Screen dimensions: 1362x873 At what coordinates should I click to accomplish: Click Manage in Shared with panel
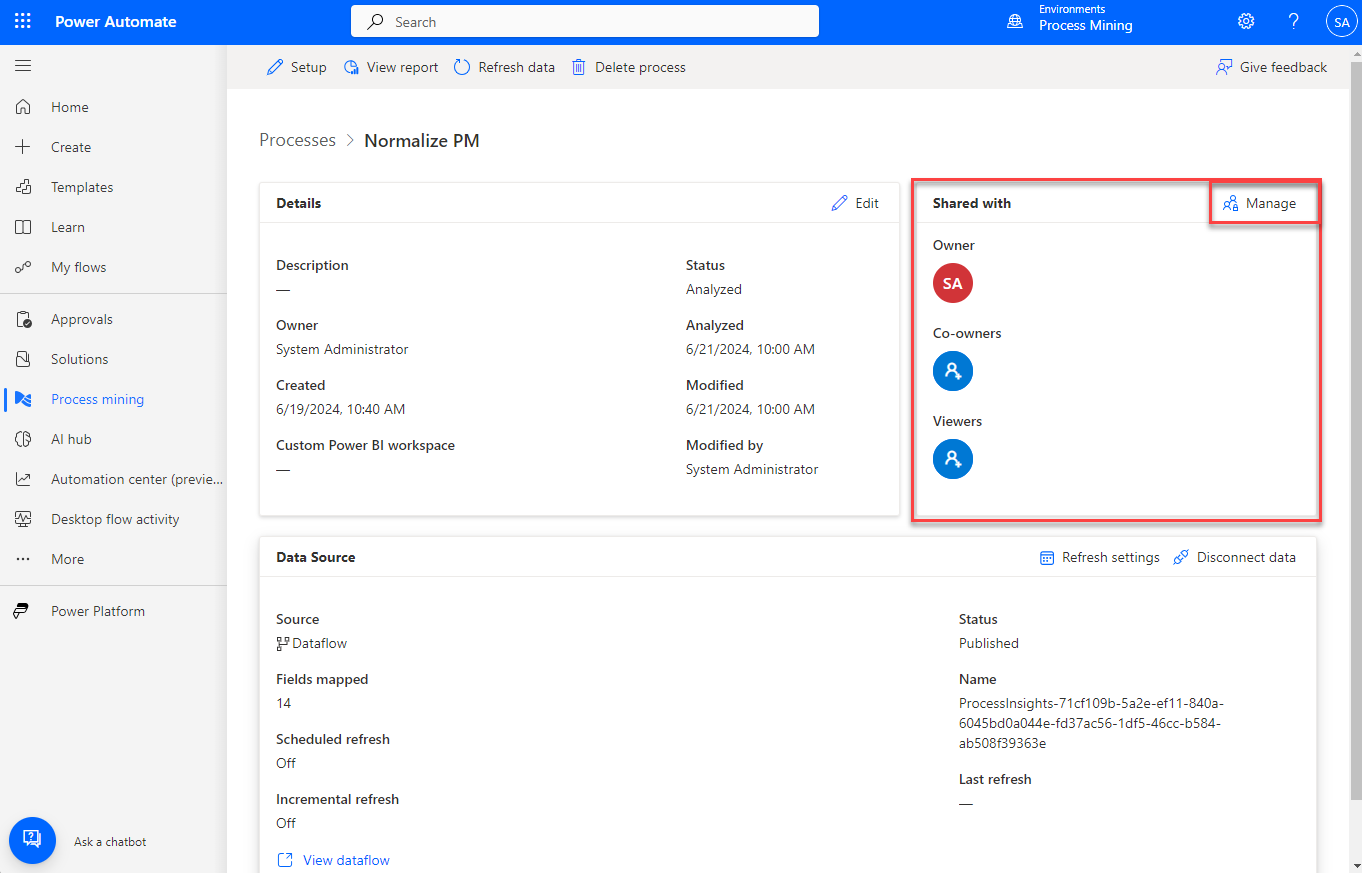coord(1260,203)
